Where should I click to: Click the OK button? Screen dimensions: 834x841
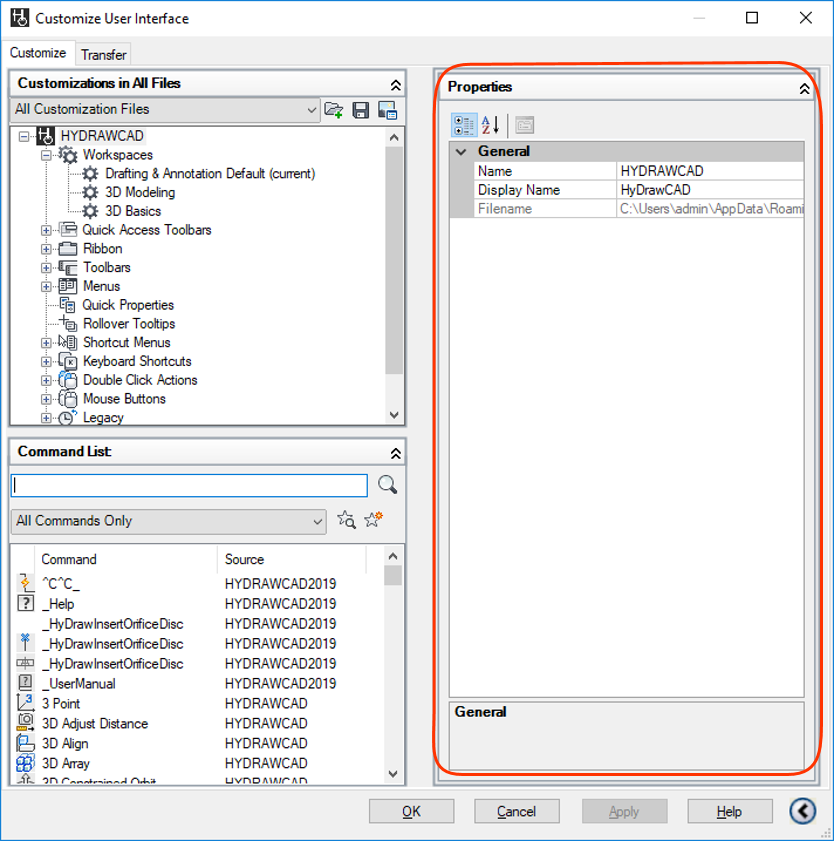(x=411, y=811)
